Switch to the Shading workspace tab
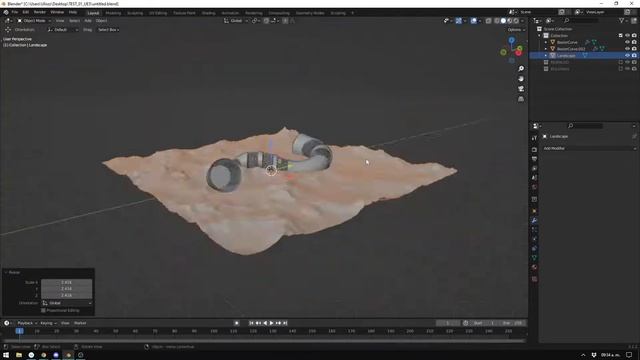The height and width of the screenshot is (360, 640). (208, 13)
